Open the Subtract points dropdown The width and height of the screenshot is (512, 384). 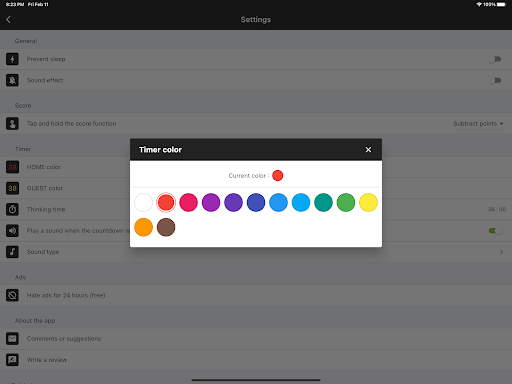[478, 124]
